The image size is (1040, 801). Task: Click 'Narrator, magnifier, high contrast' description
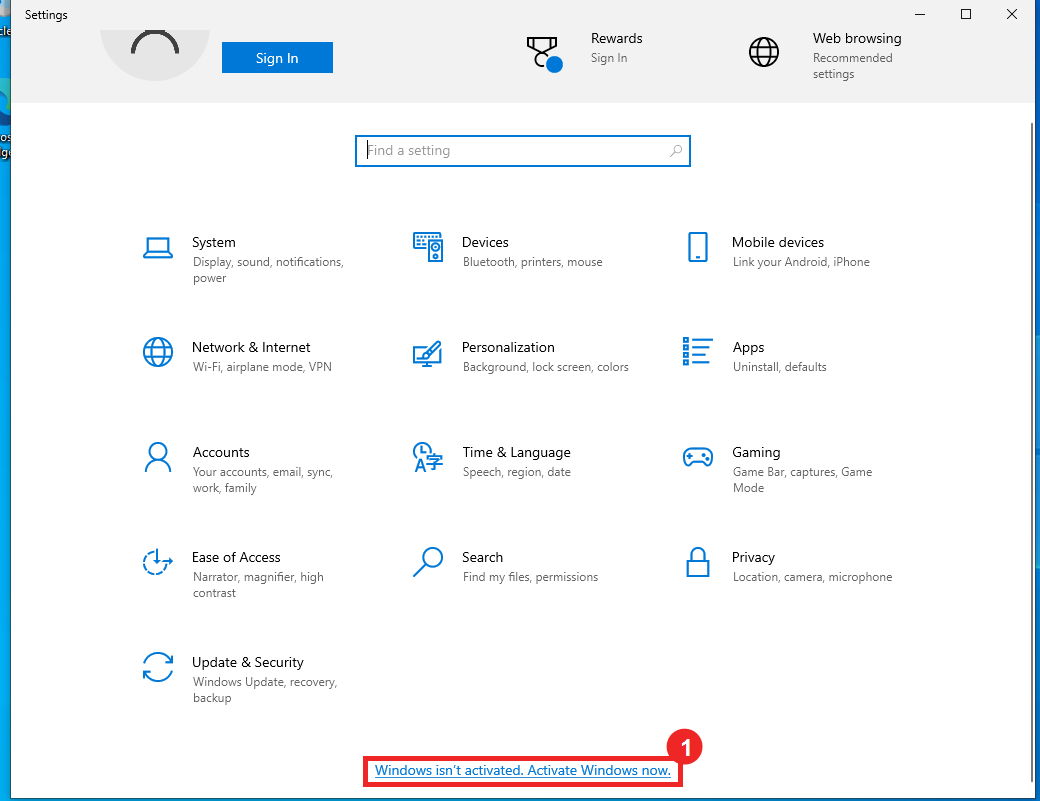click(259, 585)
